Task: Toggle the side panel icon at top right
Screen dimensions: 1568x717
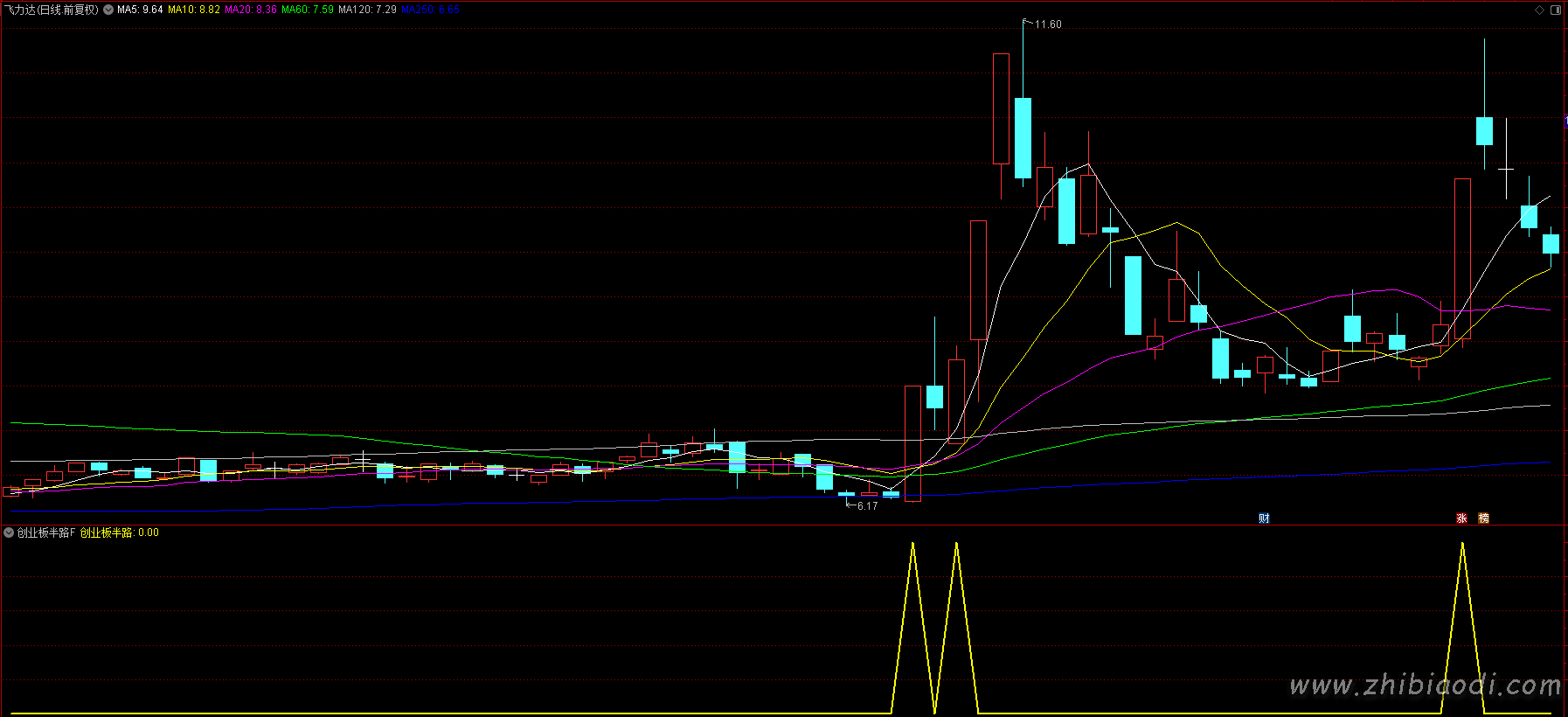Action: pos(1556,10)
